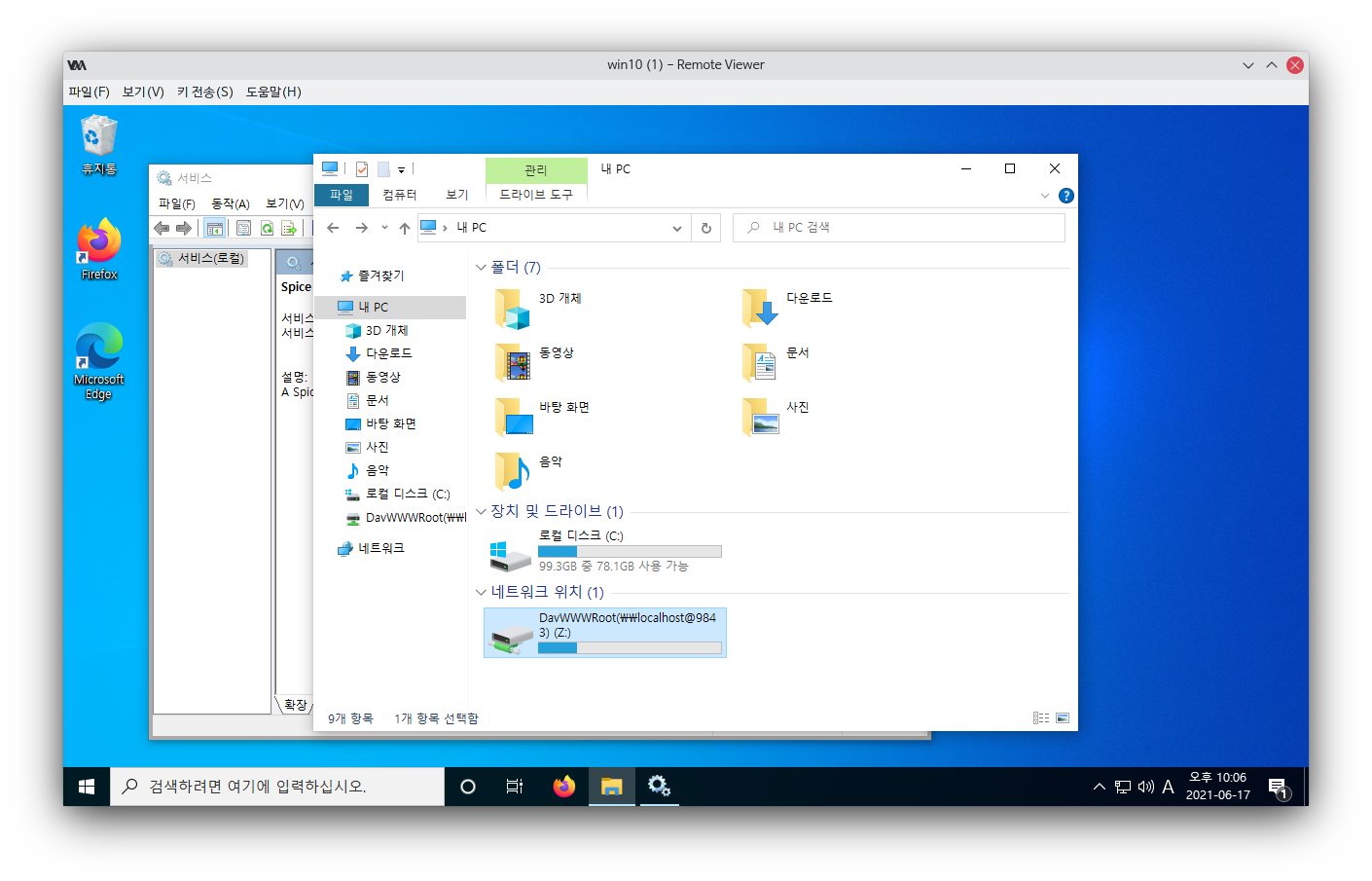Switch to the 드라이브 도구 ribbon tab
The height and width of the screenshot is (881, 1372).
click(x=536, y=194)
